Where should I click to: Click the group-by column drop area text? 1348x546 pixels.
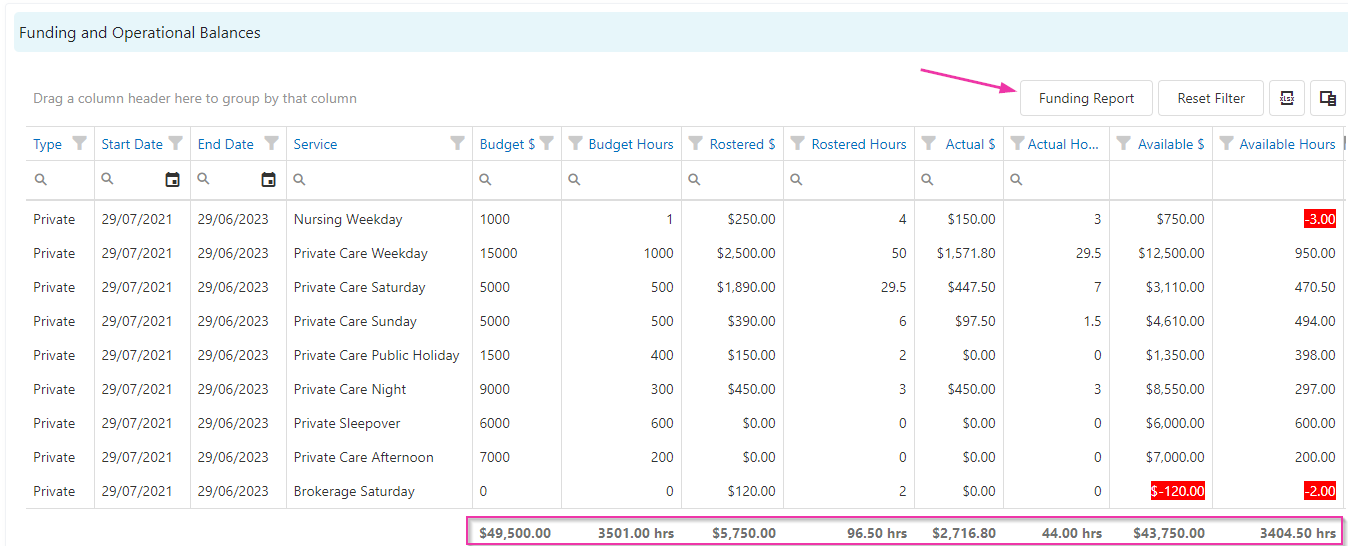click(195, 98)
